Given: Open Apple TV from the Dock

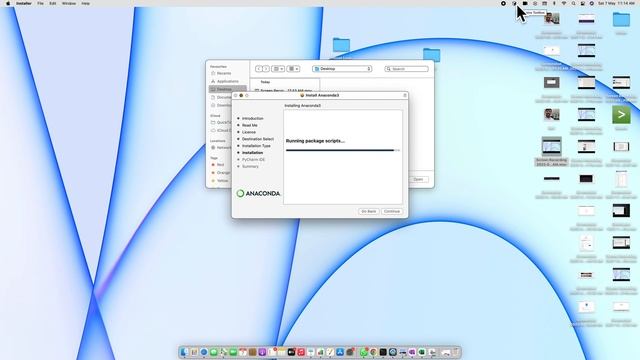Looking at the screenshot, I should click(291, 352).
